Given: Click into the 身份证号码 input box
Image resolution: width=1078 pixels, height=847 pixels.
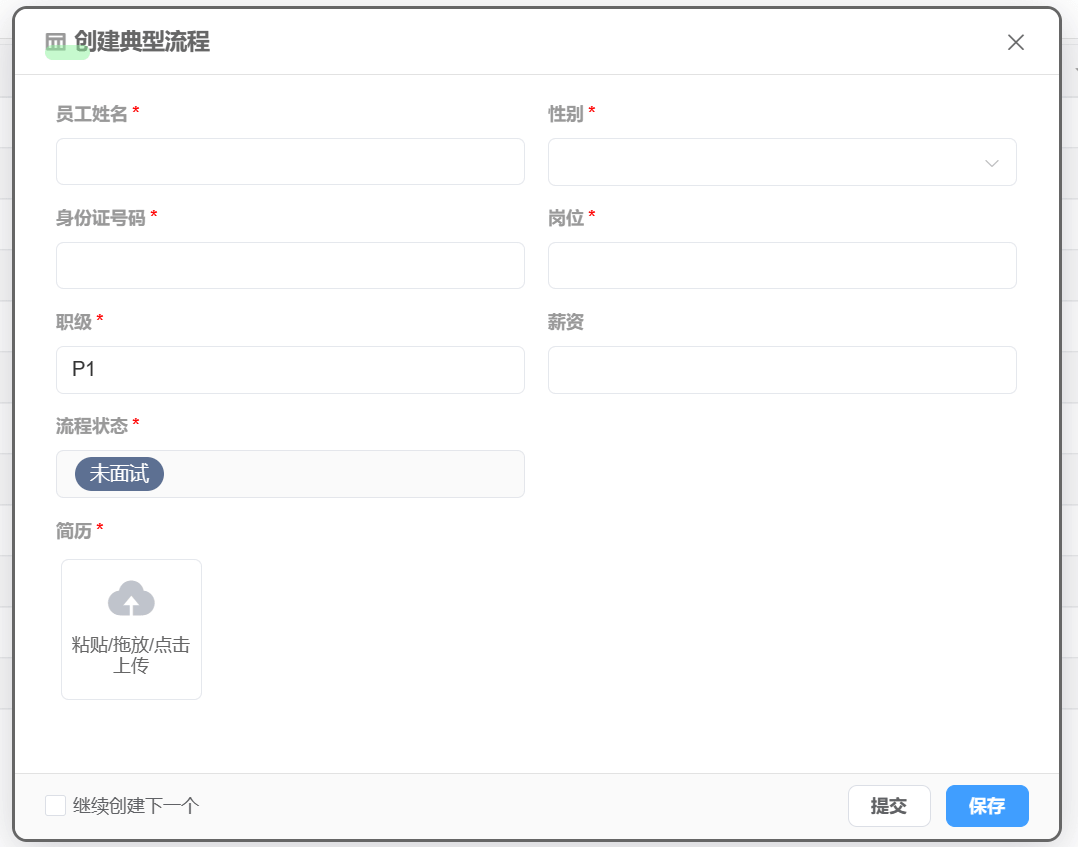Looking at the screenshot, I should 290,266.
